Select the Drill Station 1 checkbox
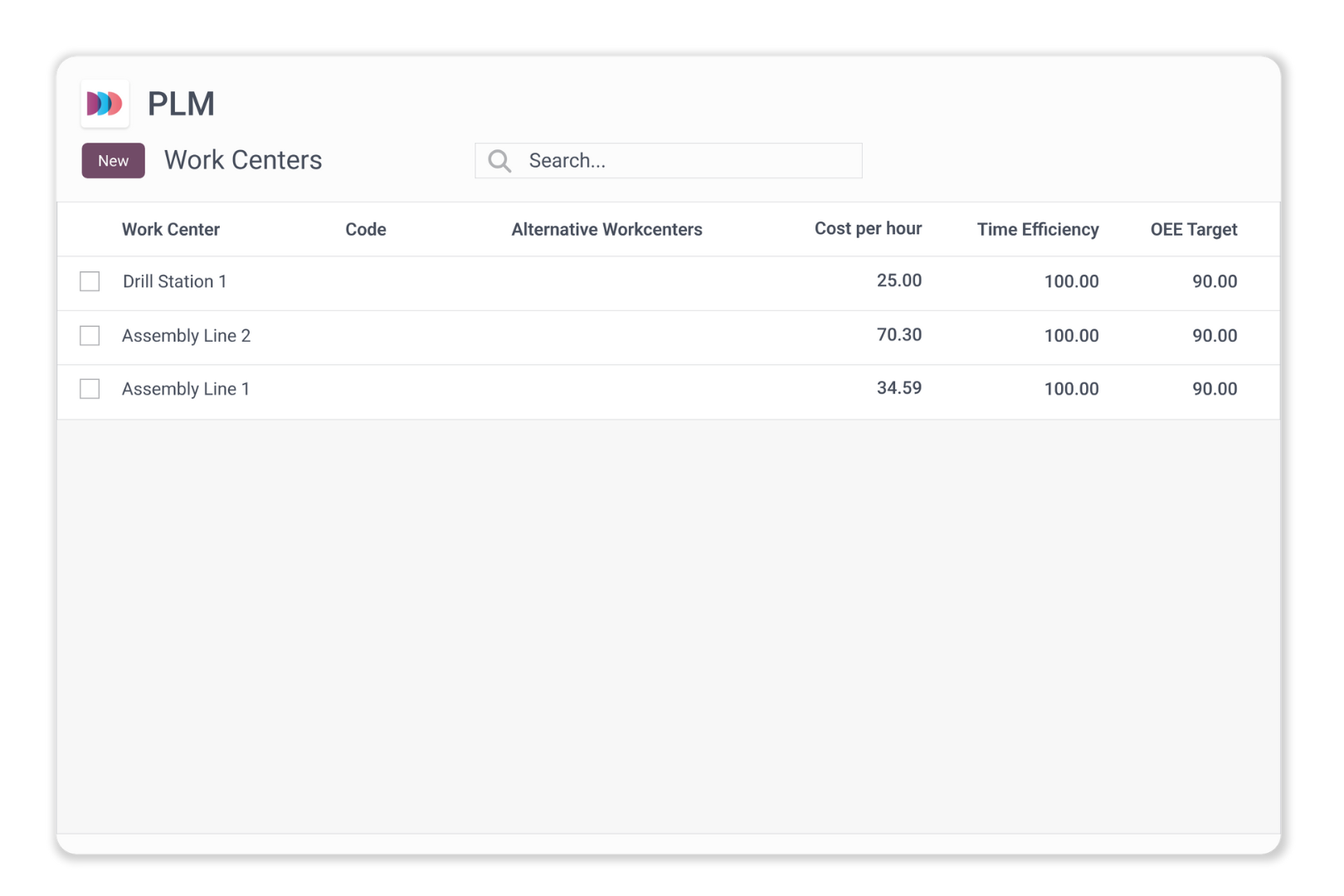The height and width of the screenshot is (896, 1344). 90,281
